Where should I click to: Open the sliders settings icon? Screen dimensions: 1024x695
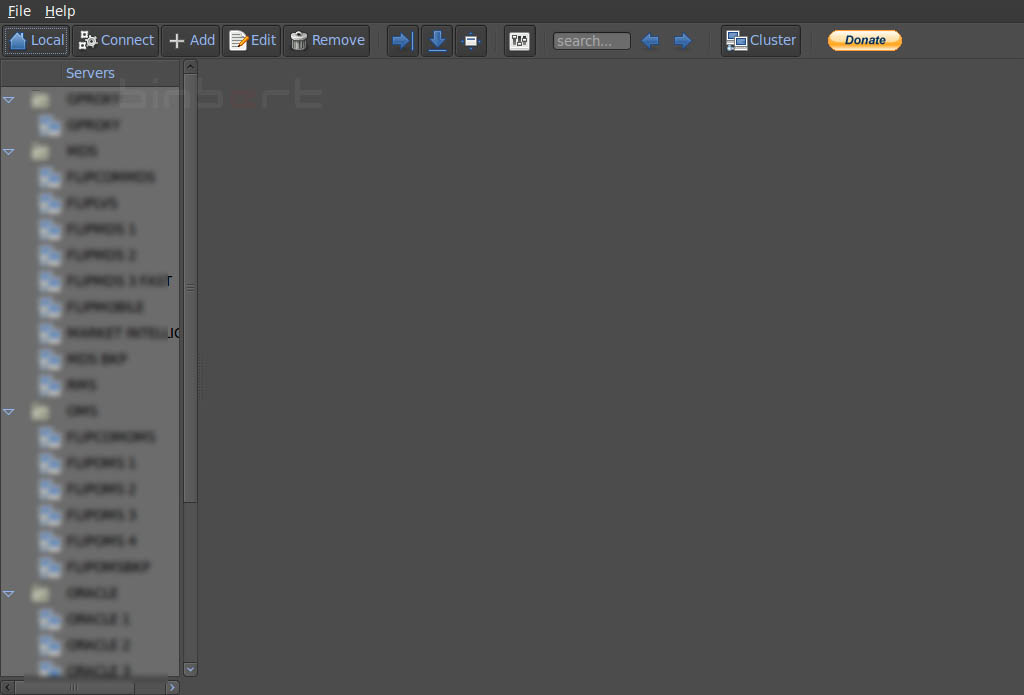pyautogui.click(x=520, y=40)
